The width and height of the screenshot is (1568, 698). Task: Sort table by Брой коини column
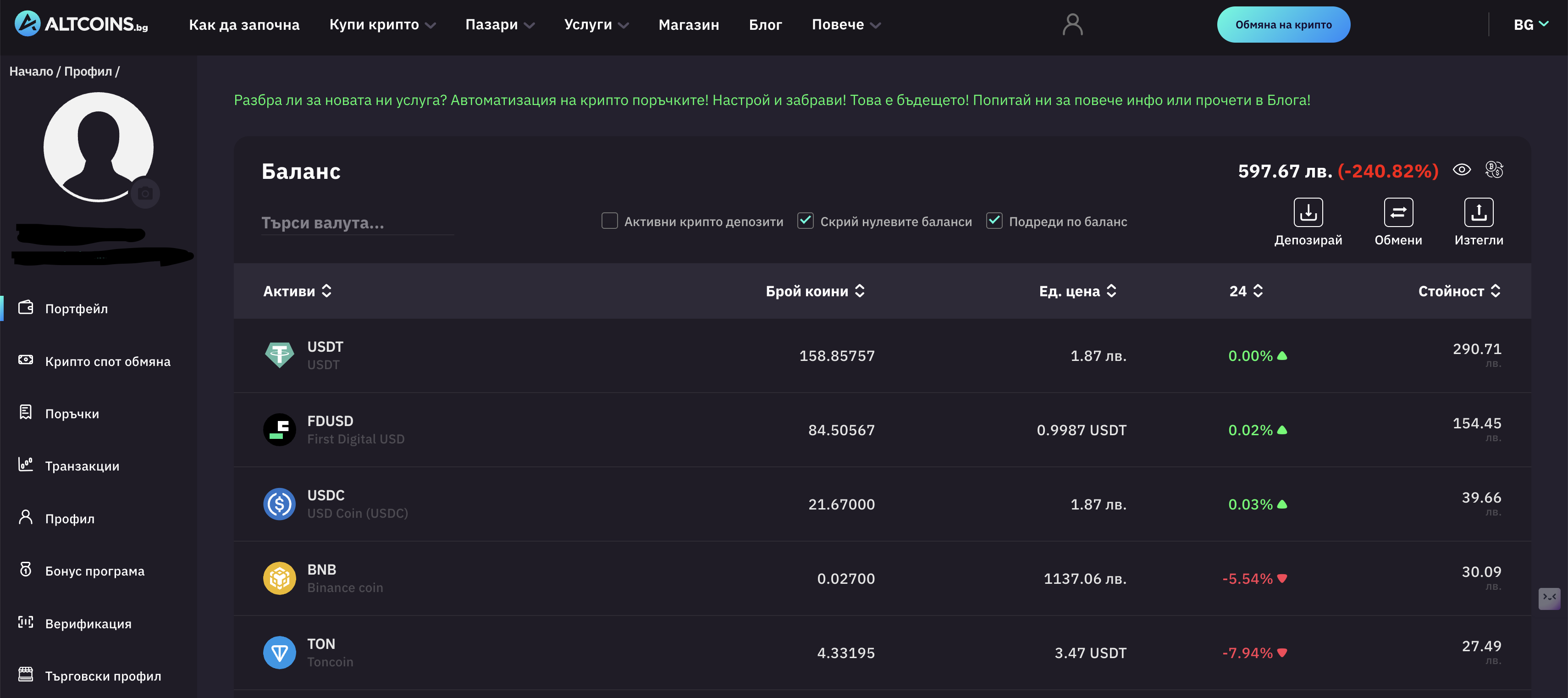pos(815,291)
